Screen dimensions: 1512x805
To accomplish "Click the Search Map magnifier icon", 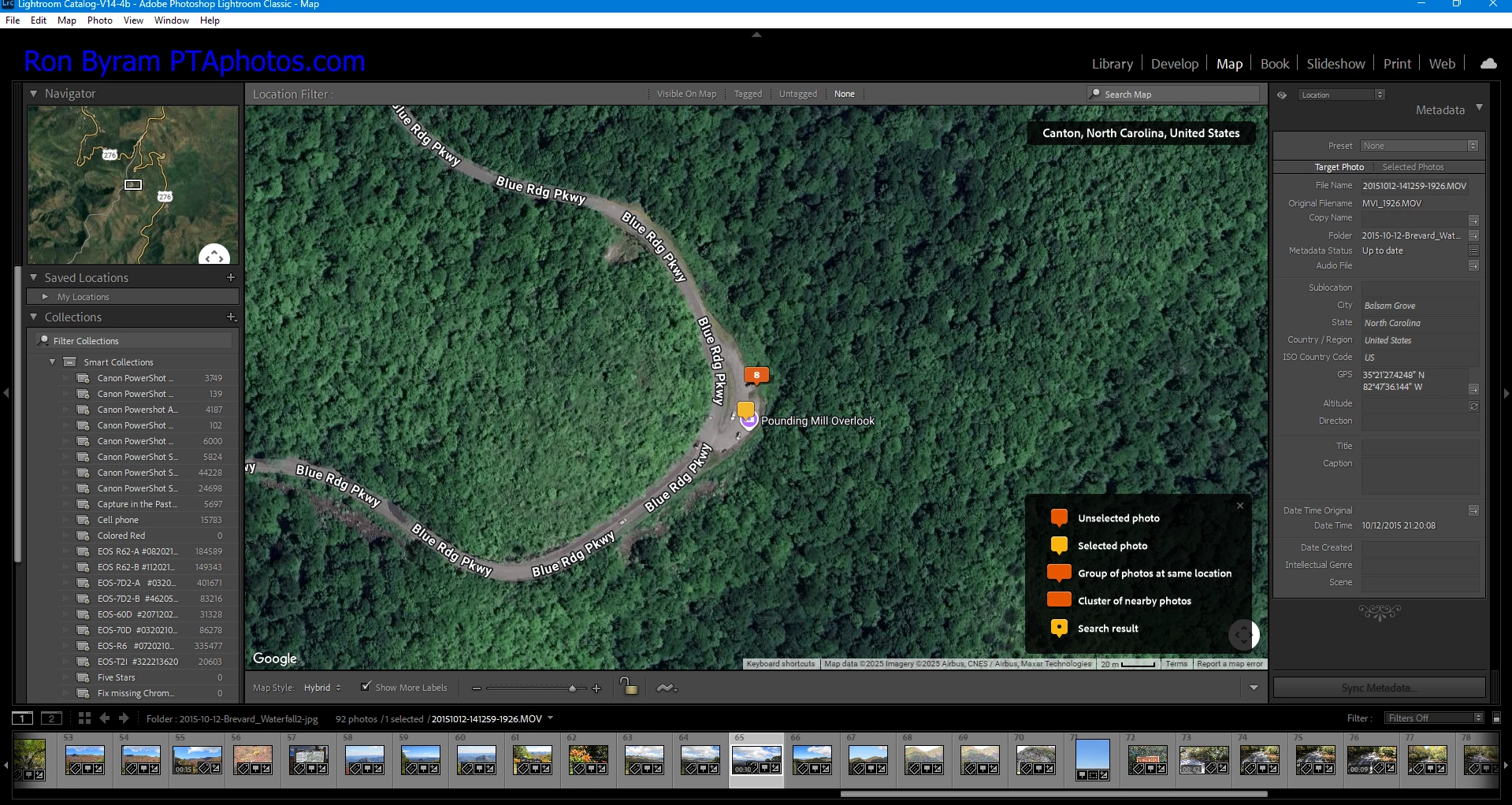I will click(1095, 93).
